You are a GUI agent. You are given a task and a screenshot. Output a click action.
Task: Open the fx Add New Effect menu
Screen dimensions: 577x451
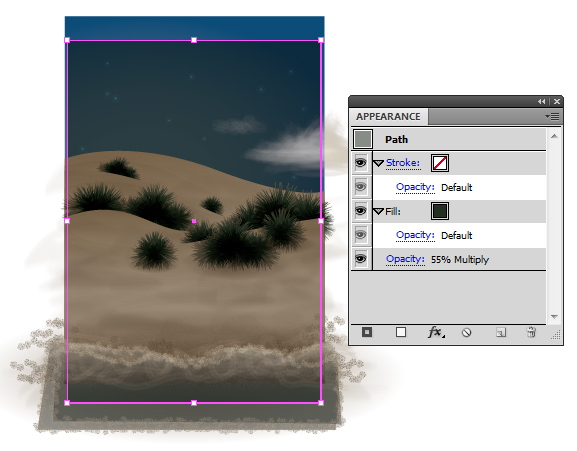[436, 333]
